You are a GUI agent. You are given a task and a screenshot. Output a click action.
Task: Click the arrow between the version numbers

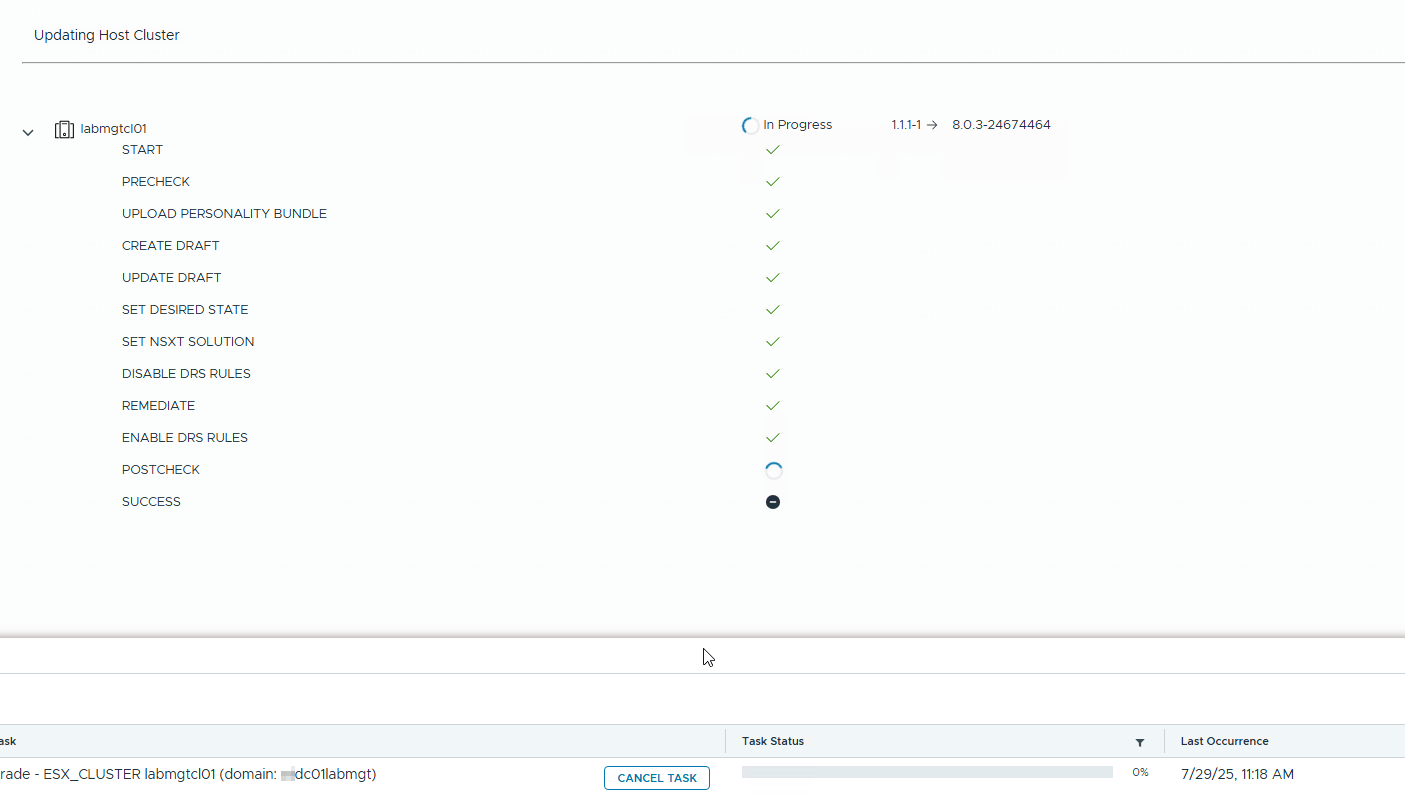pos(932,124)
